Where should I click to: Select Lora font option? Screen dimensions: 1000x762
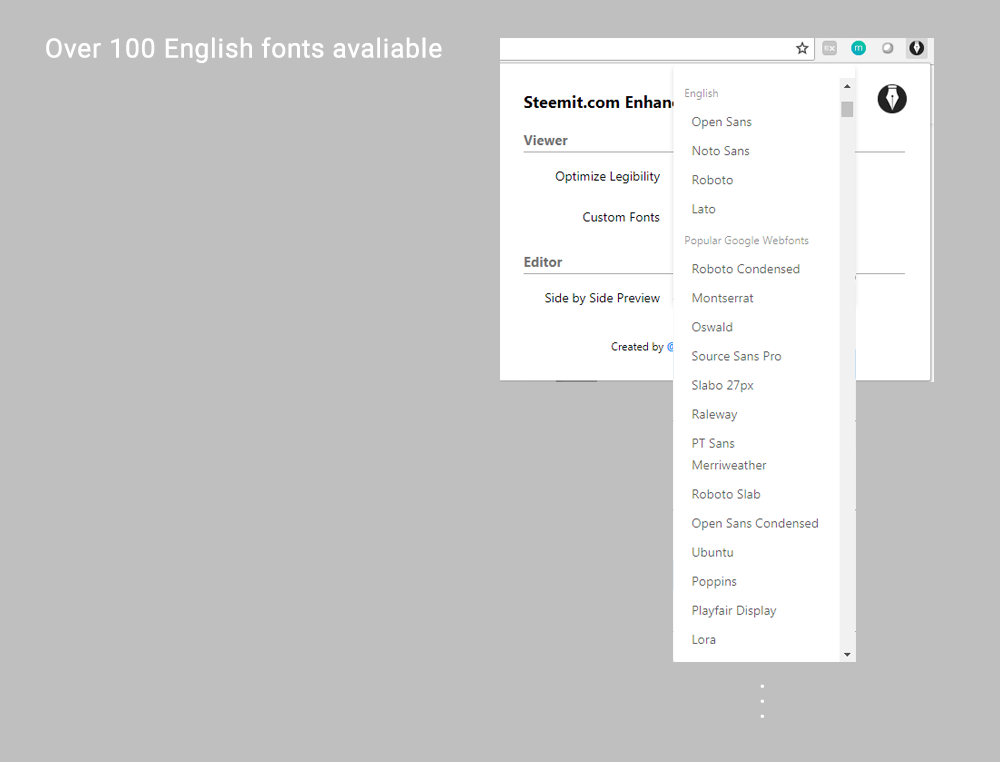click(703, 640)
